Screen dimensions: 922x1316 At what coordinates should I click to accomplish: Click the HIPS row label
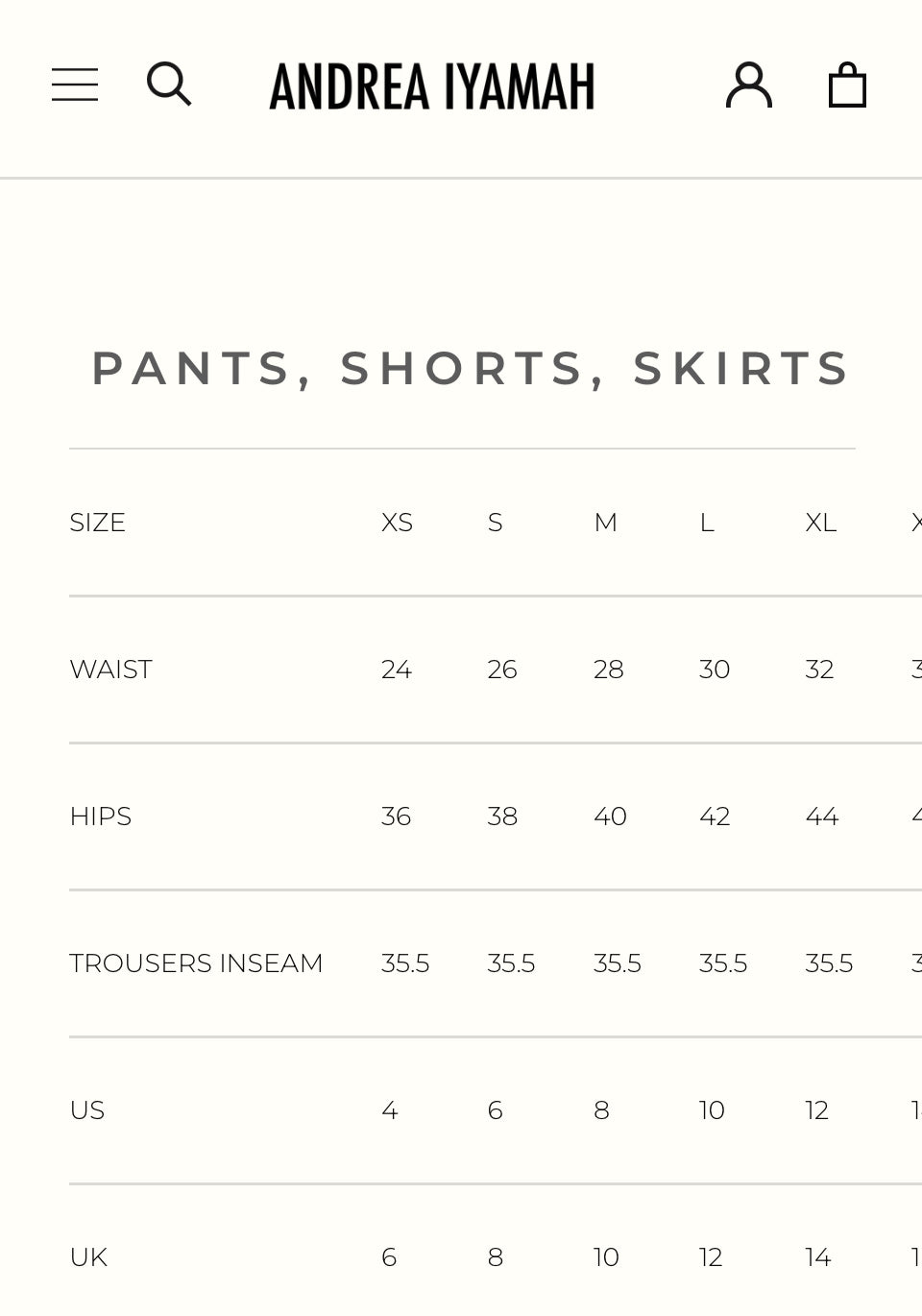point(100,816)
